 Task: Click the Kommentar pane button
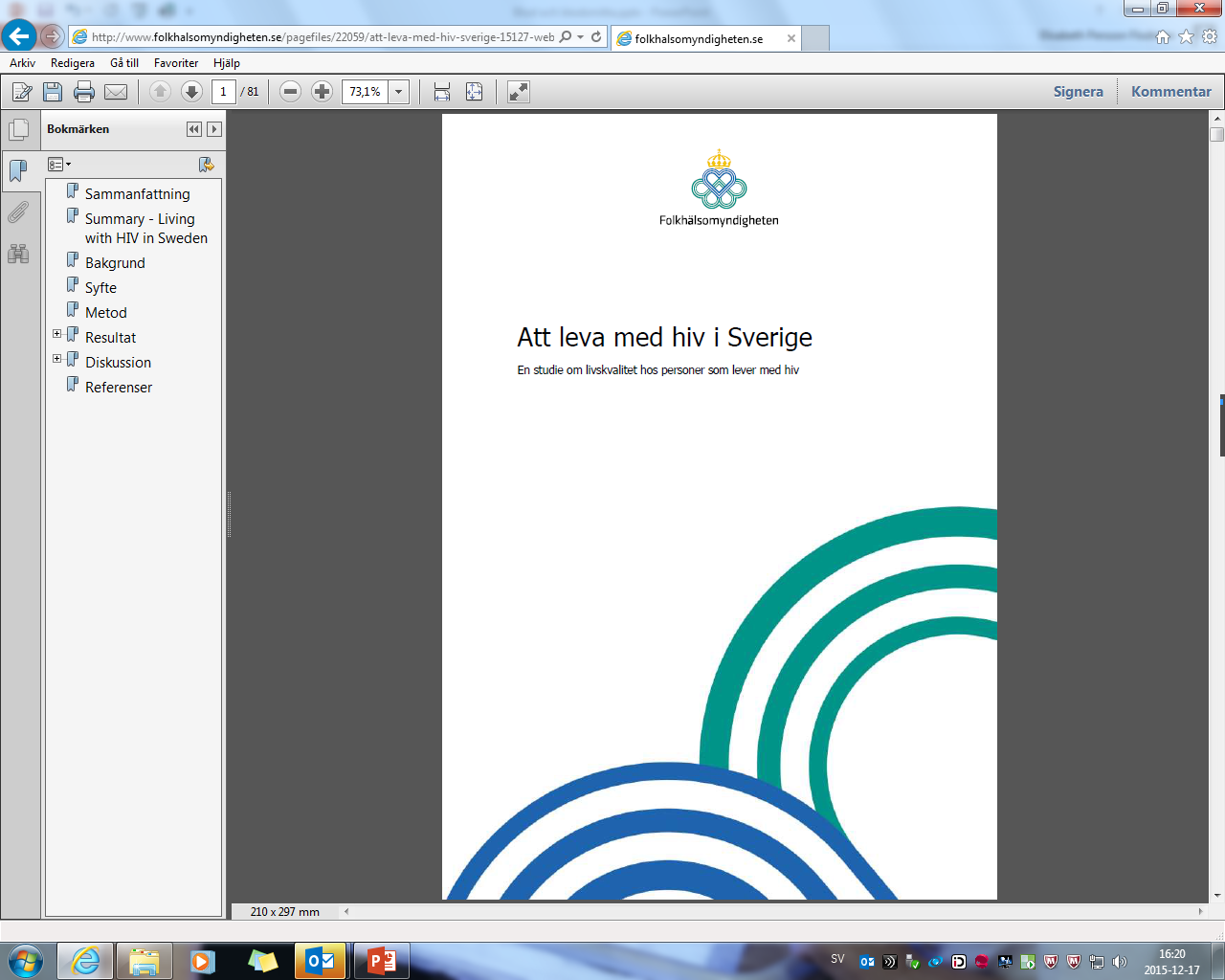[1171, 92]
